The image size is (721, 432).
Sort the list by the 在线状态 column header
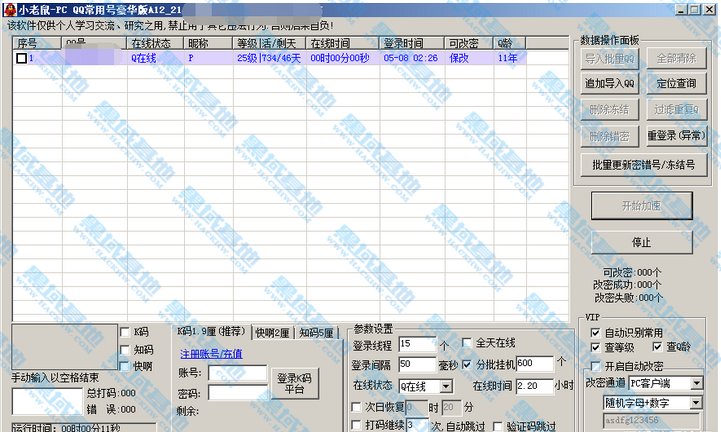point(155,43)
